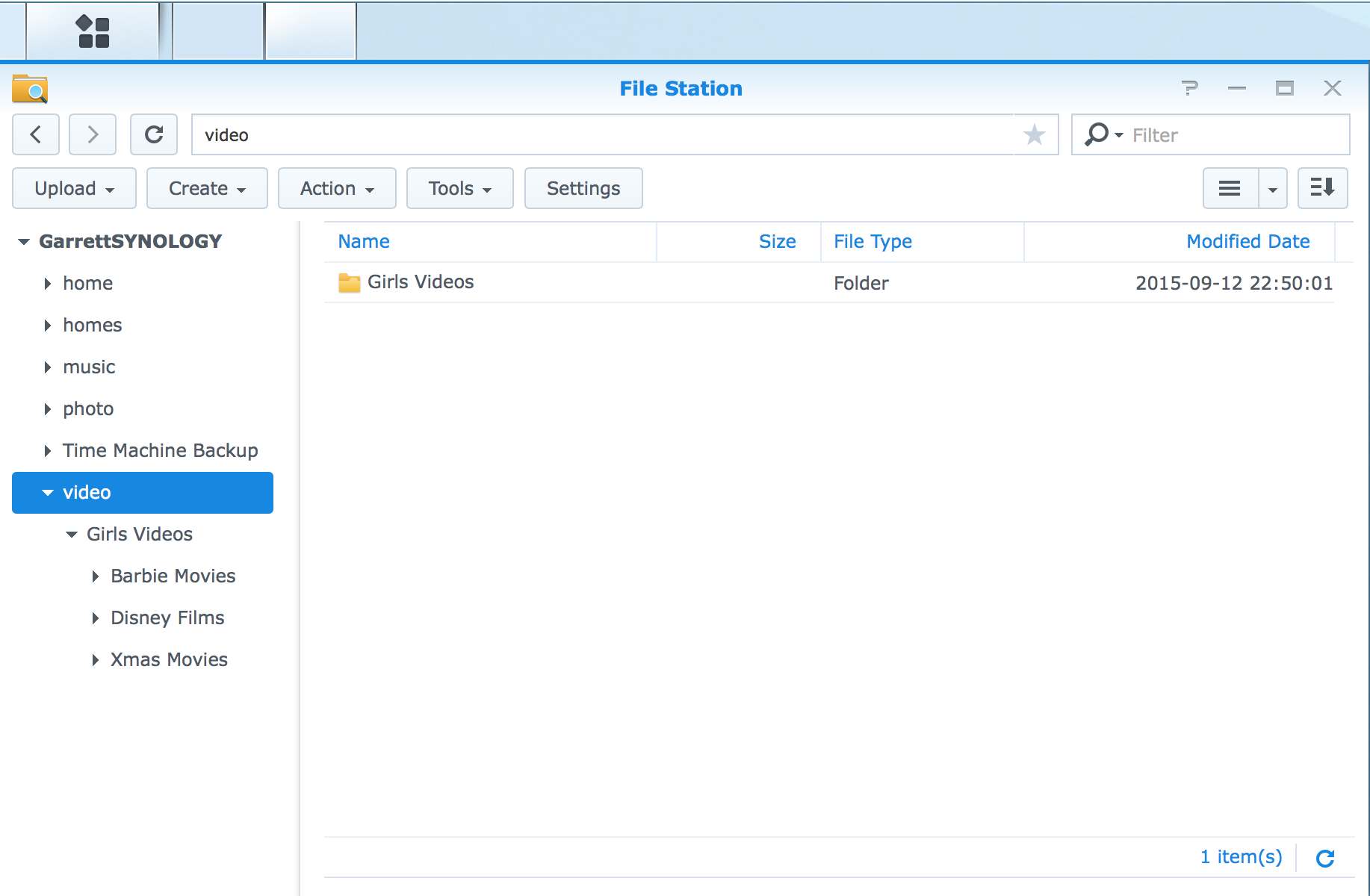Viewport: 1370px width, 896px height.
Task: Sort by Modified Date column header
Action: [1248, 242]
